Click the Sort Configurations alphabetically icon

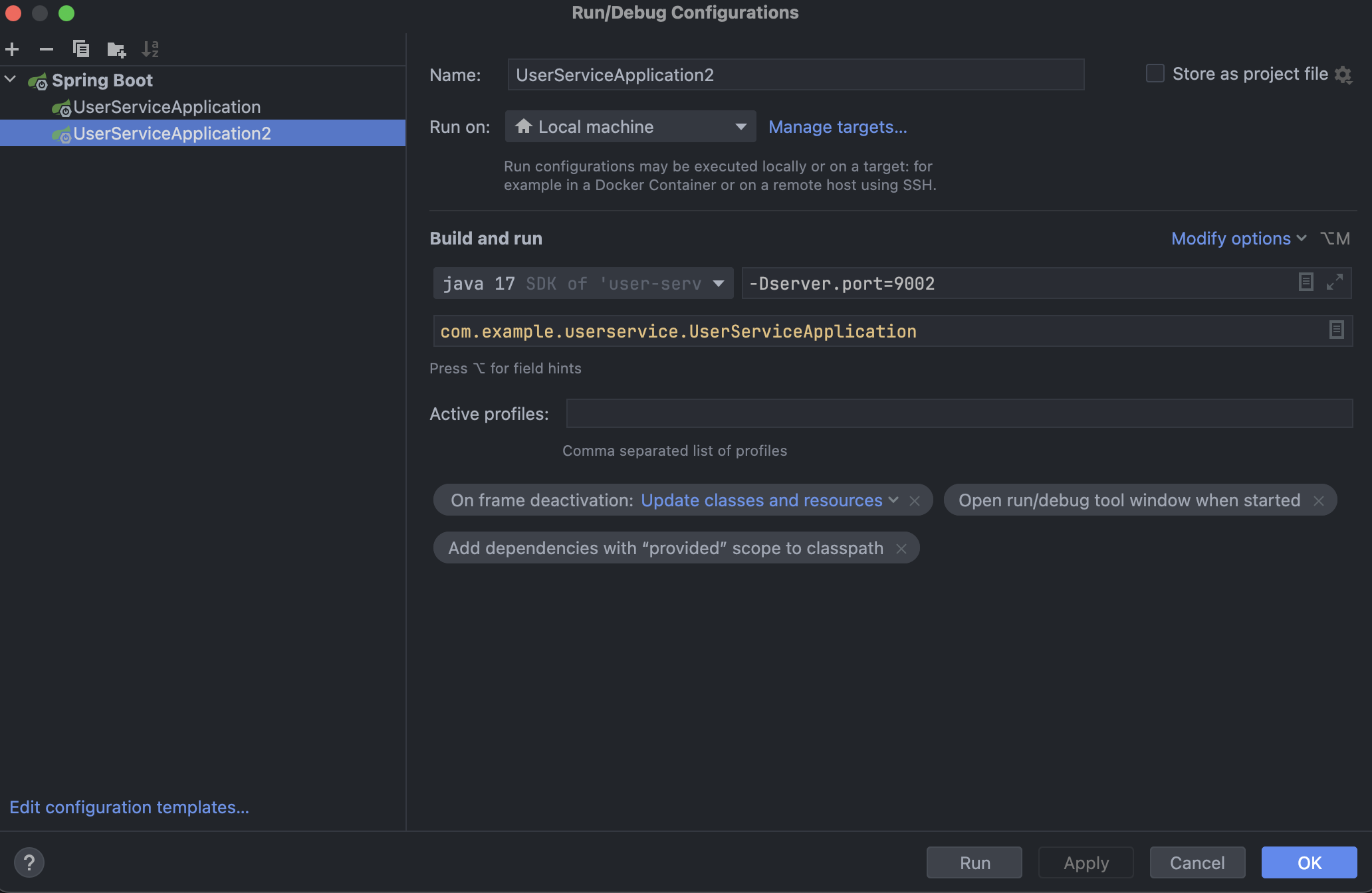150,49
